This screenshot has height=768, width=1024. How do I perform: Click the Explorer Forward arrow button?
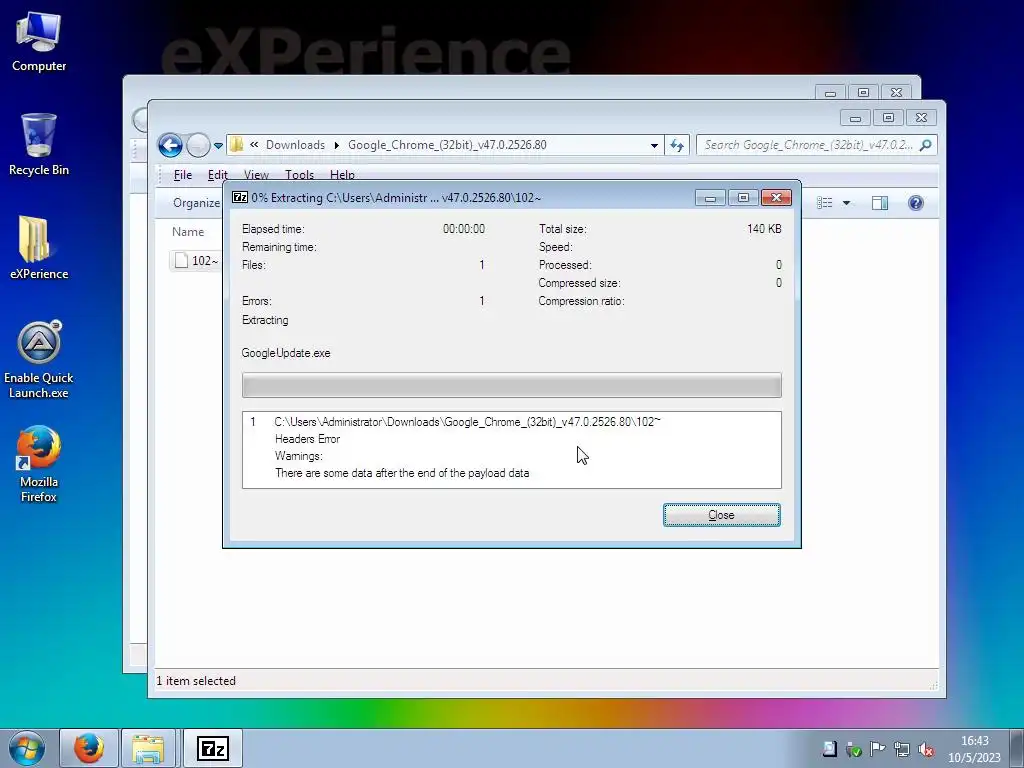click(198, 145)
